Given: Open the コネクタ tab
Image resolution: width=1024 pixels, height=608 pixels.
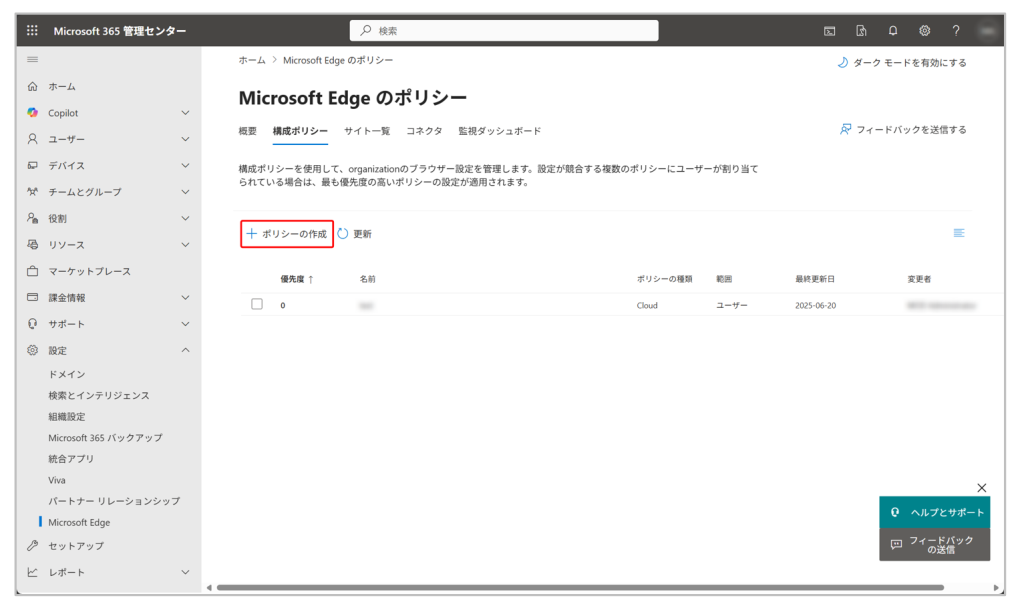Looking at the screenshot, I should pos(424,131).
